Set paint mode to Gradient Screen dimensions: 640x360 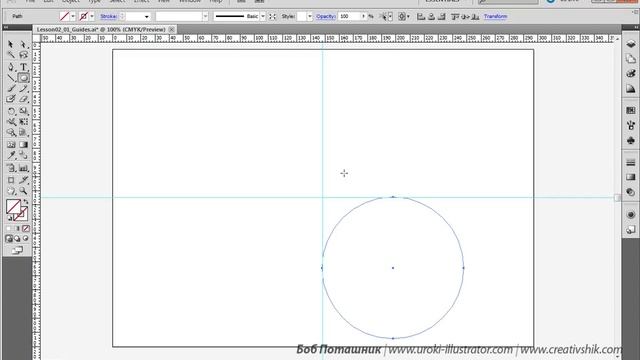[17, 229]
